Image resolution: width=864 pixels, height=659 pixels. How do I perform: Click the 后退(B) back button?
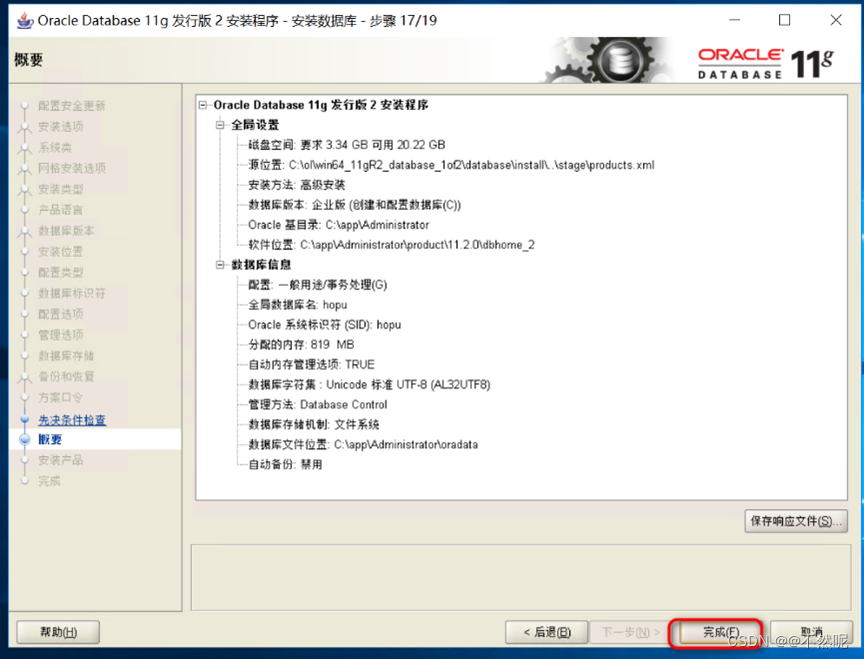(546, 632)
